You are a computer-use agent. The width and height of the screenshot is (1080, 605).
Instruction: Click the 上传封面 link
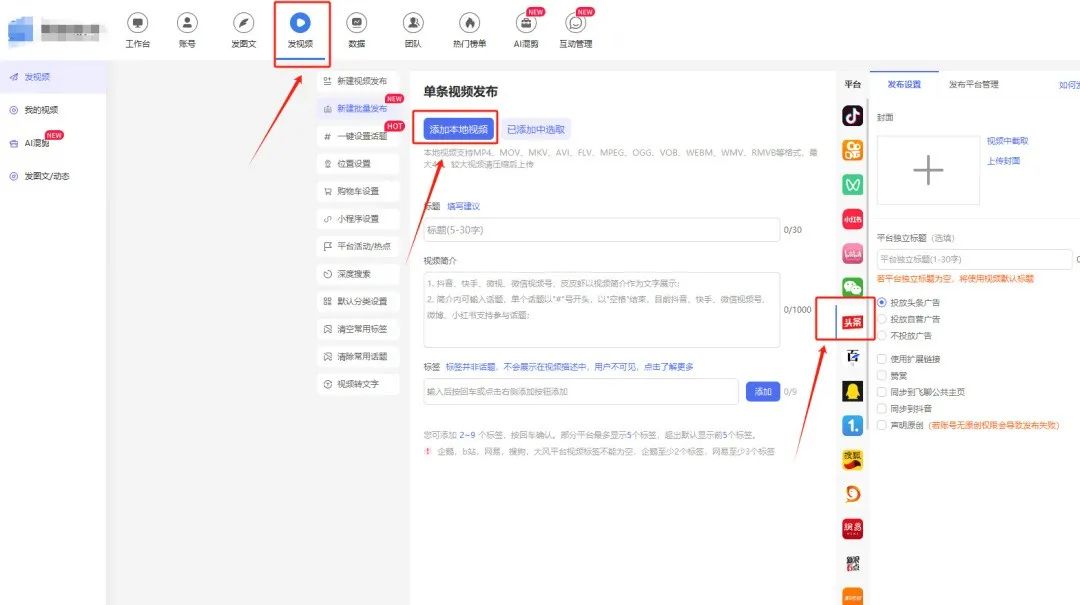tap(1003, 161)
